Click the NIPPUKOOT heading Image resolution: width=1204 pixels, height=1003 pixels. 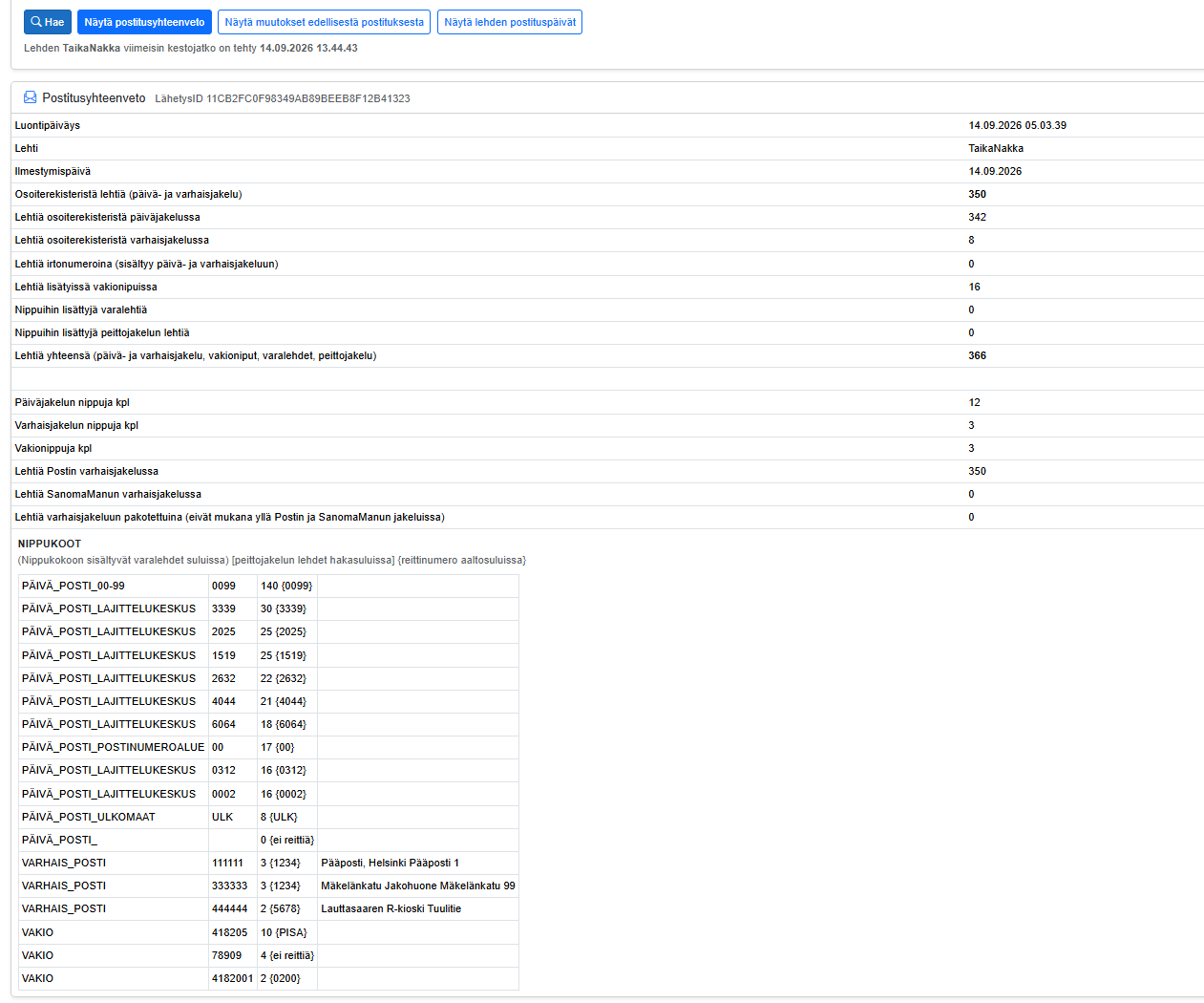50,544
